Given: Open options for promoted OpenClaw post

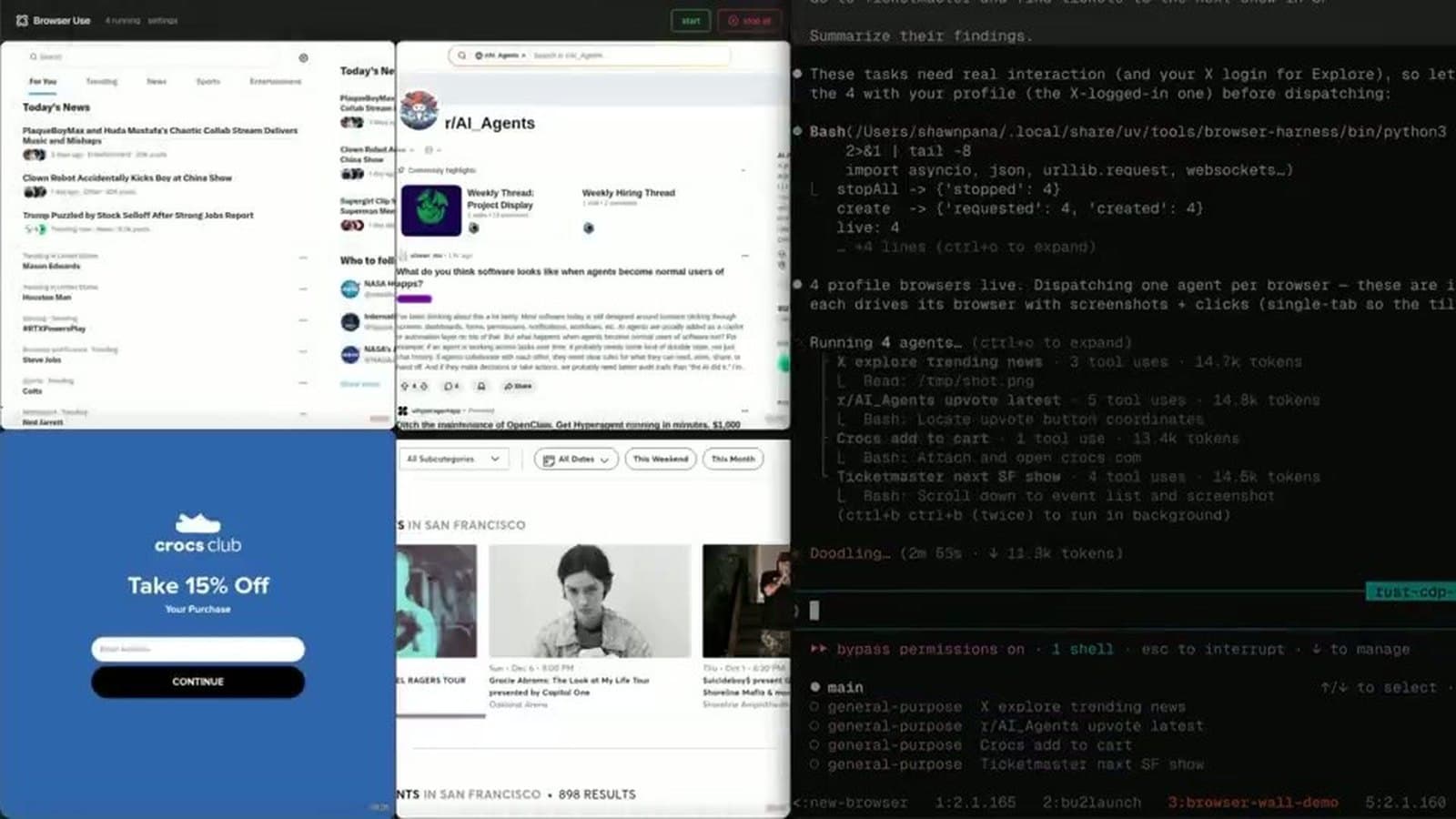Looking at the screenshot, I should click(744, 410).
